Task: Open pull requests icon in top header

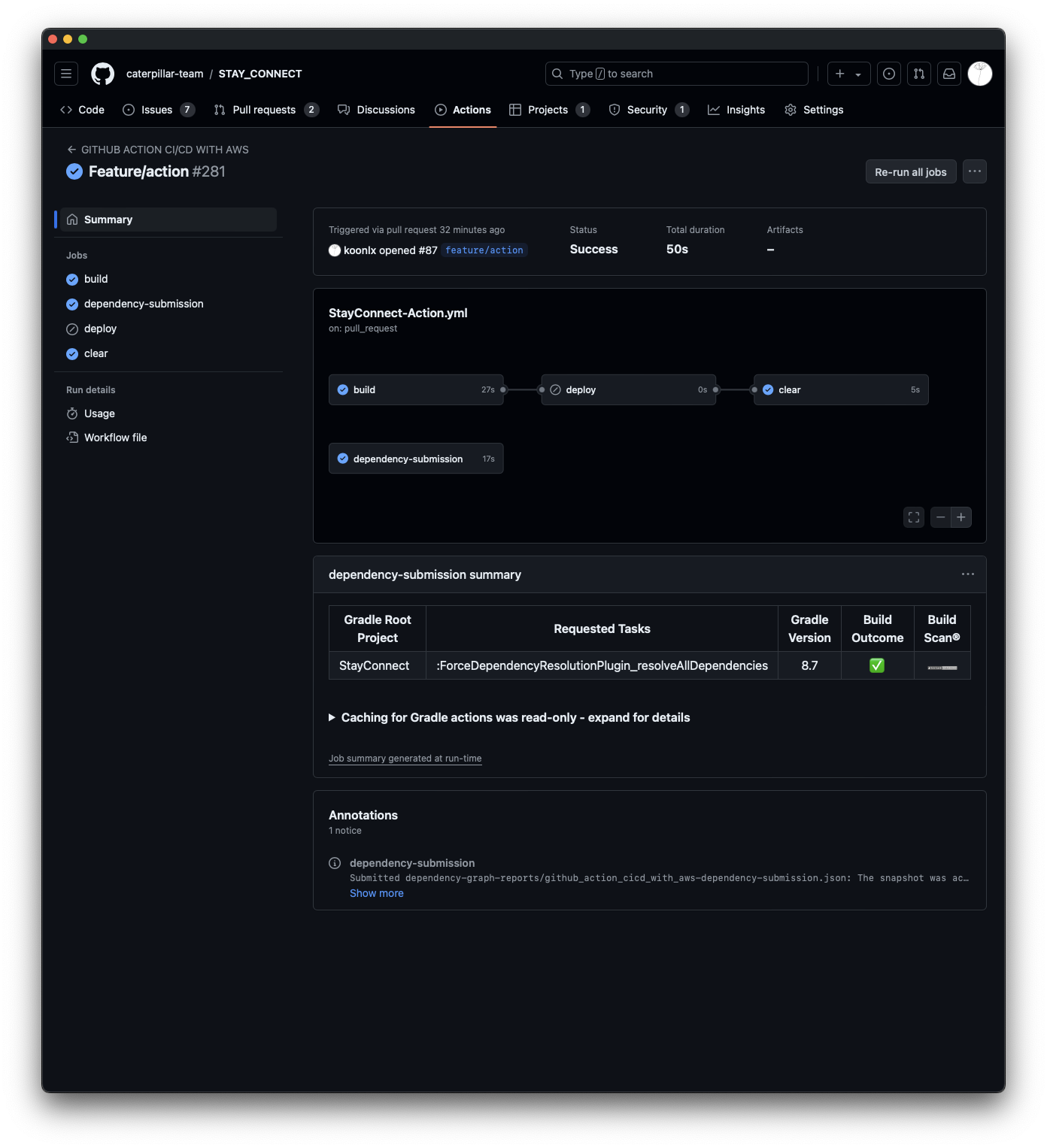Action: (x=919, y=74)
